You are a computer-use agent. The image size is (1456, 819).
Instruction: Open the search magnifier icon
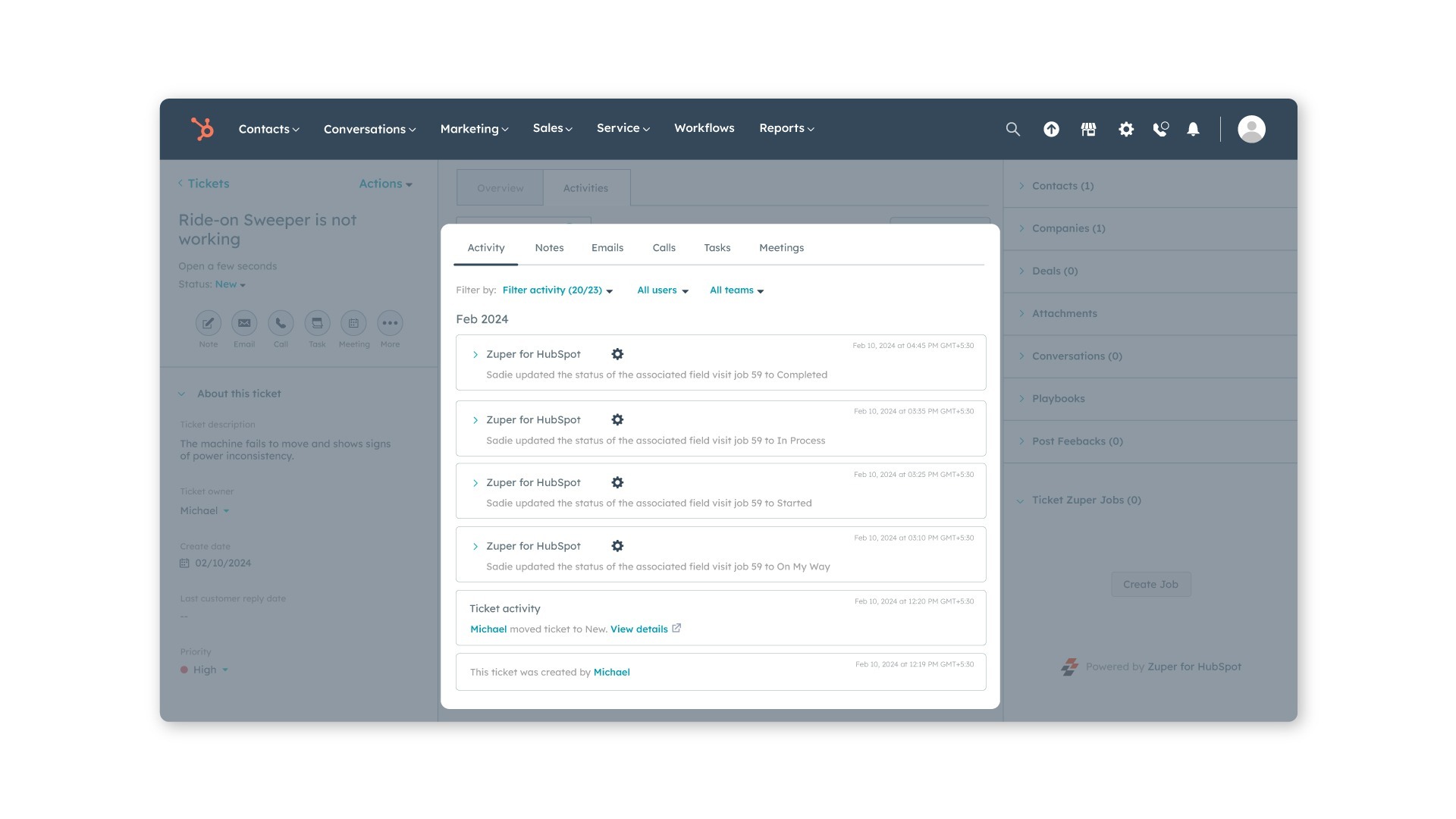(1012, 129)
